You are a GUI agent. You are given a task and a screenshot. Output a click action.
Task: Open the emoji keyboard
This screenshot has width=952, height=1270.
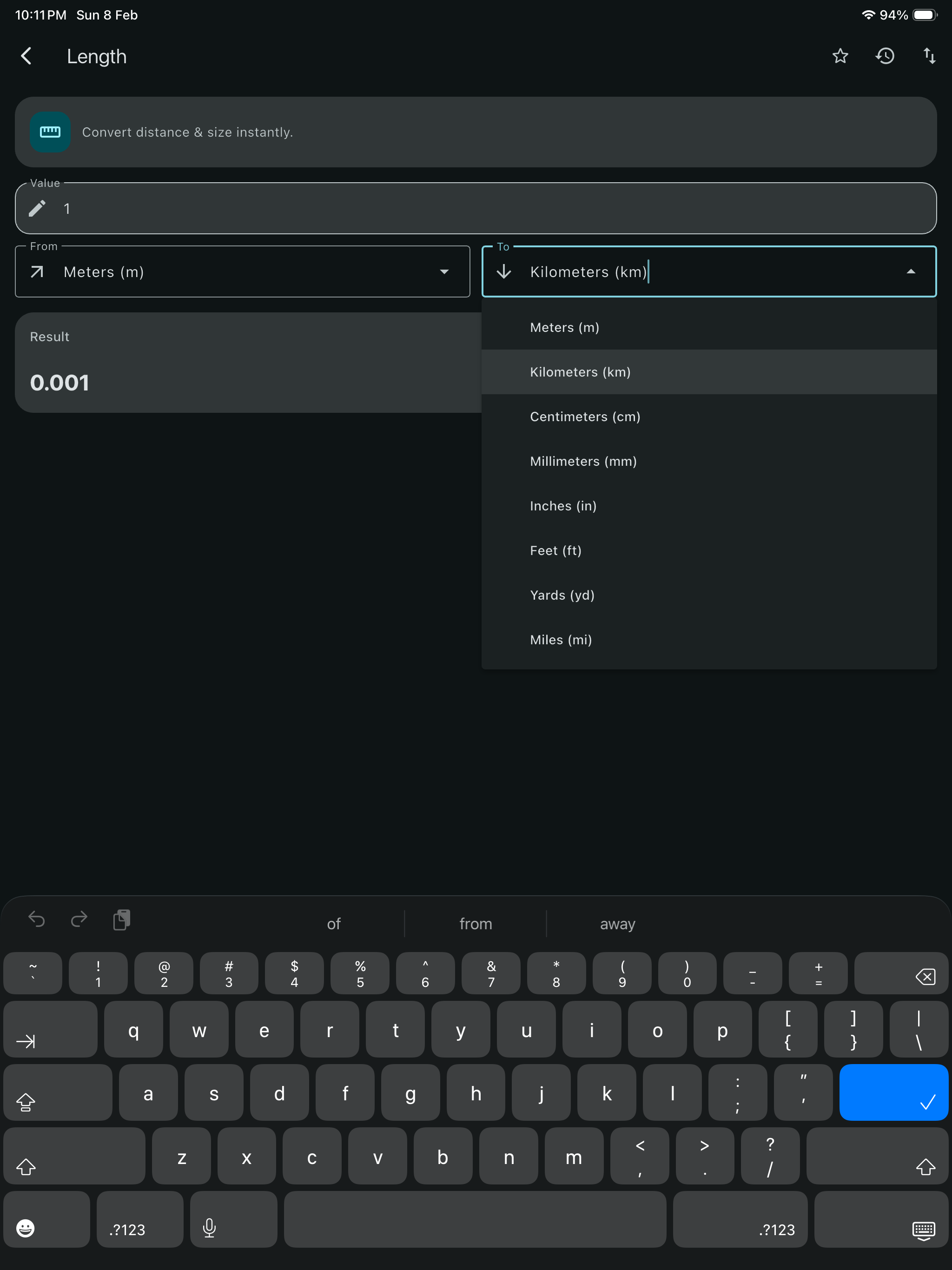click(46, 1219)
